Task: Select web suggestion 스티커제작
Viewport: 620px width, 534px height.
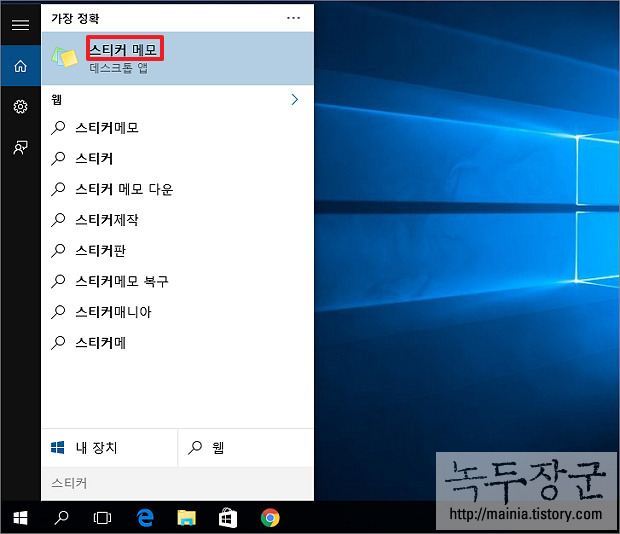Action: point(178,220)
